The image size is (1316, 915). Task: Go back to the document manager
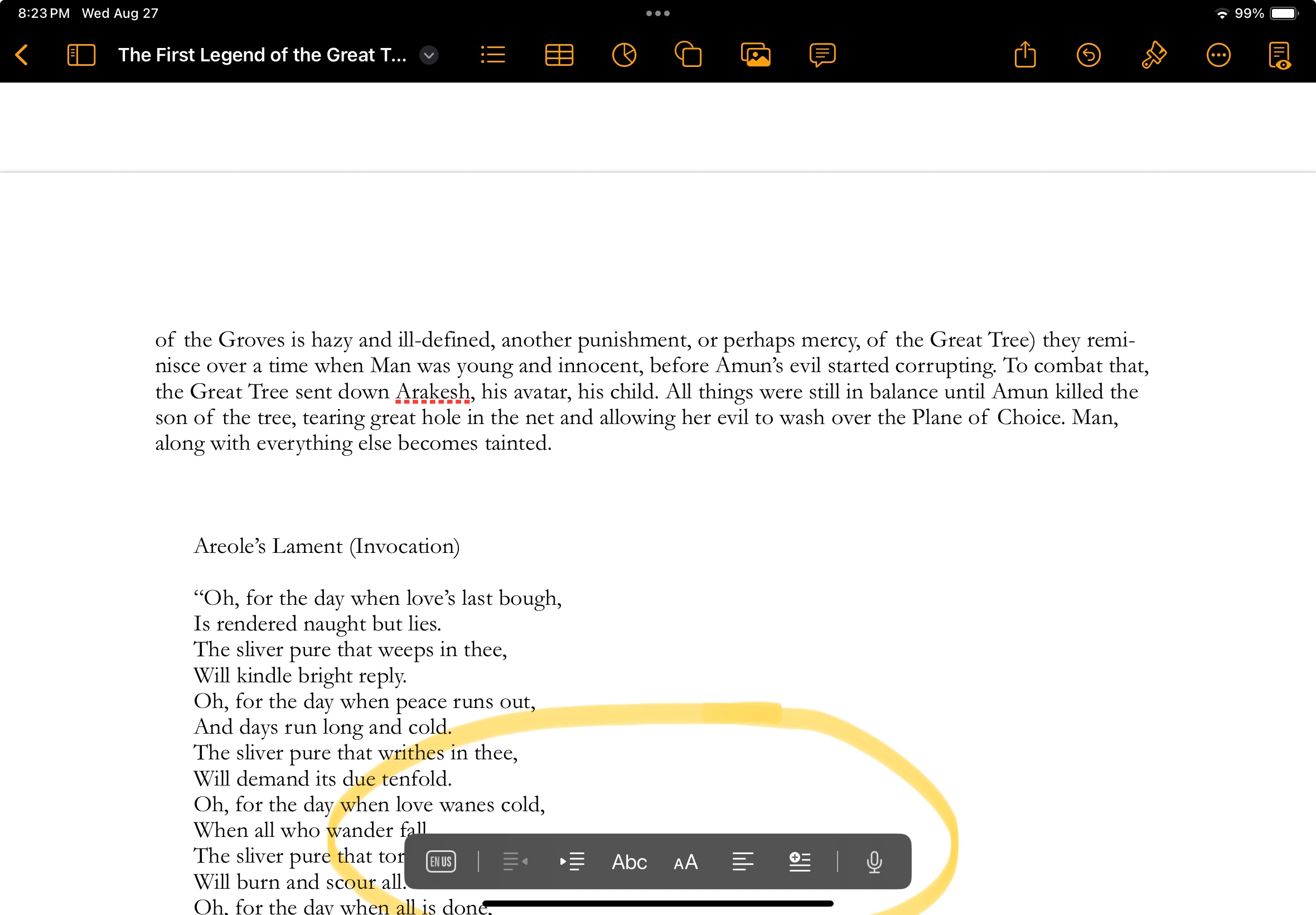[22, 55]
